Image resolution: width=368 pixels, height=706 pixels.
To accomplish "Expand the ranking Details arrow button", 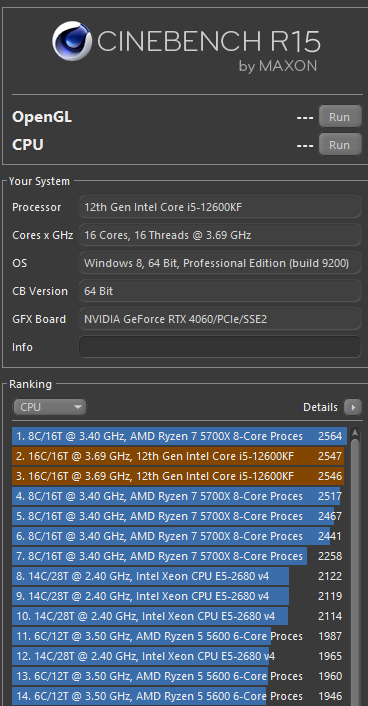I will pos(353,407).
